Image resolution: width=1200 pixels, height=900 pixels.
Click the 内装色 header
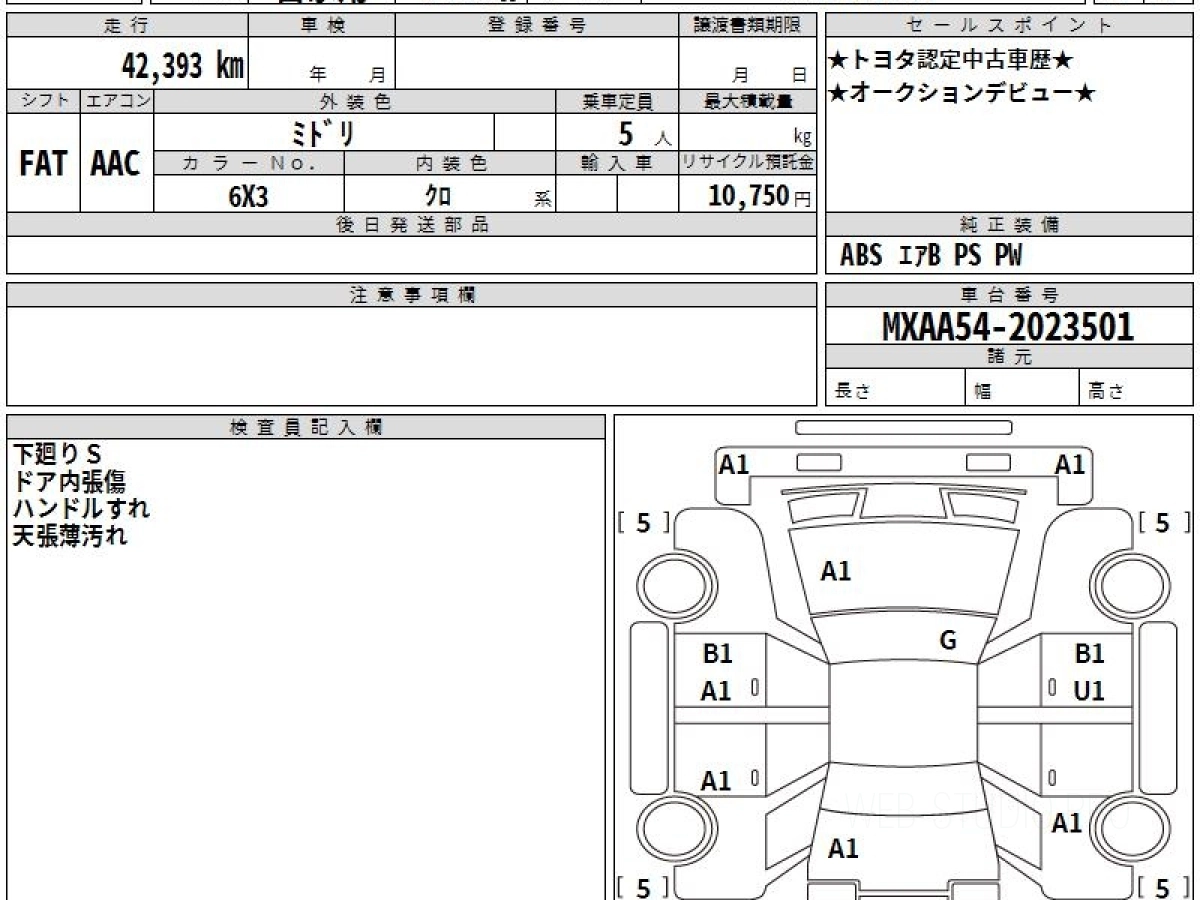[450, 163]
